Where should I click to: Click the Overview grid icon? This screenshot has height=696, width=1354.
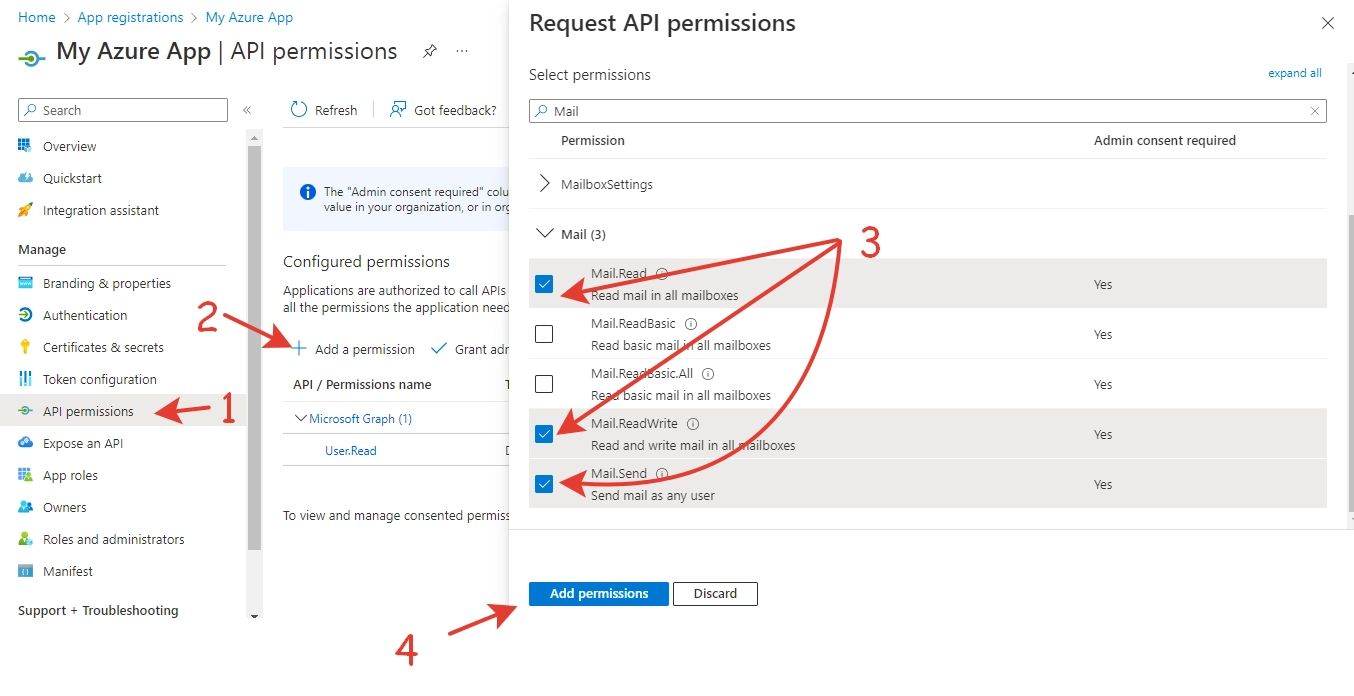25,146
